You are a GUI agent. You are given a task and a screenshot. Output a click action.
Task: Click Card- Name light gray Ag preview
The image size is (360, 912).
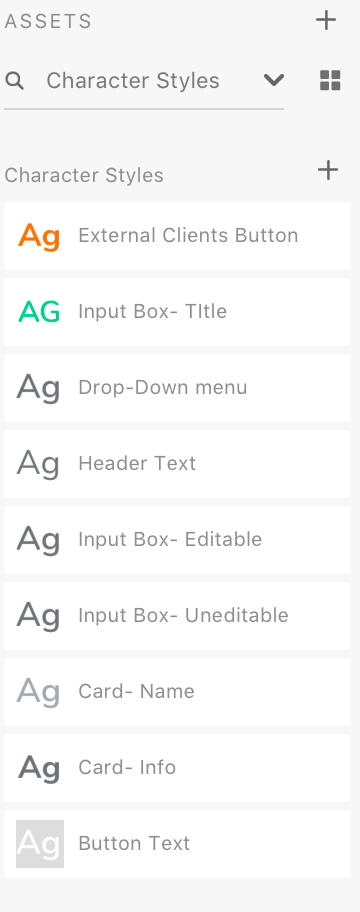click(x=38, y=692)
